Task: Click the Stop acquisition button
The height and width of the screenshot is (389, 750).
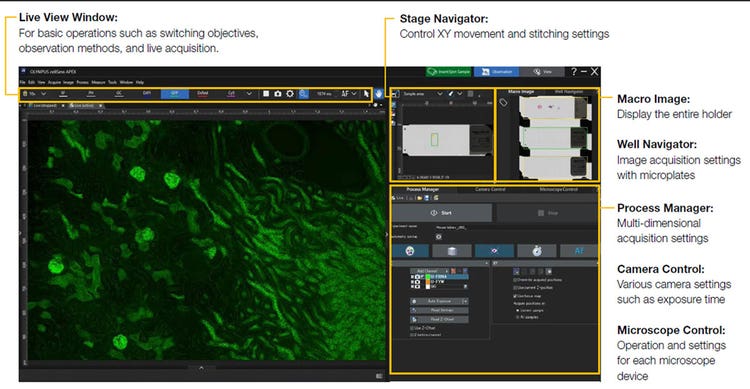Action: pos(547,213)
